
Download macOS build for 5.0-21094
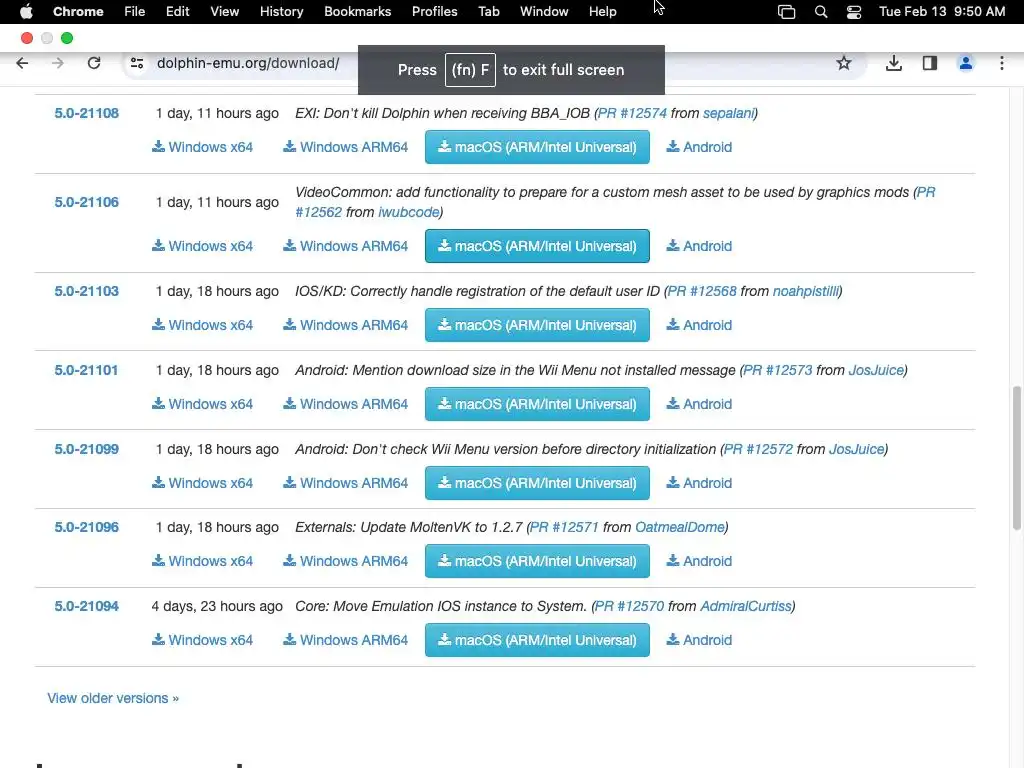(x=537, y=640)
